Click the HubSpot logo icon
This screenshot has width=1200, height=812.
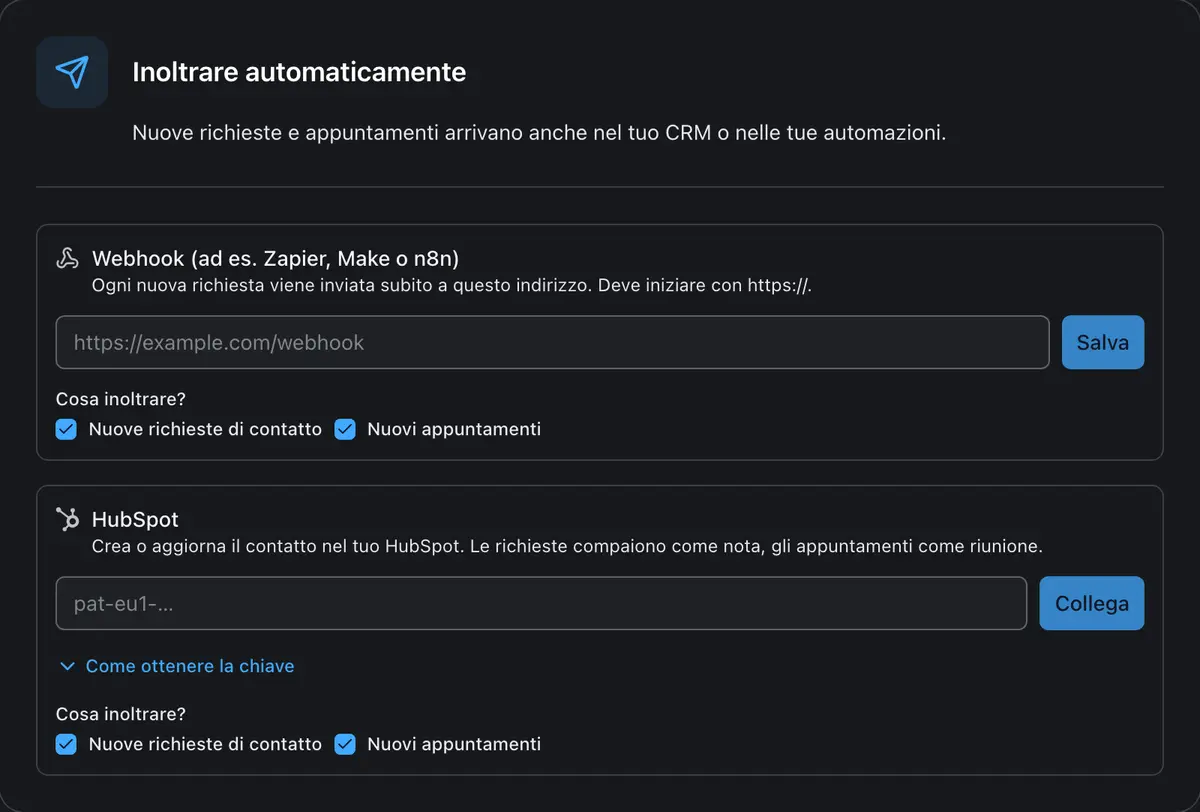[x=67, y=520]
